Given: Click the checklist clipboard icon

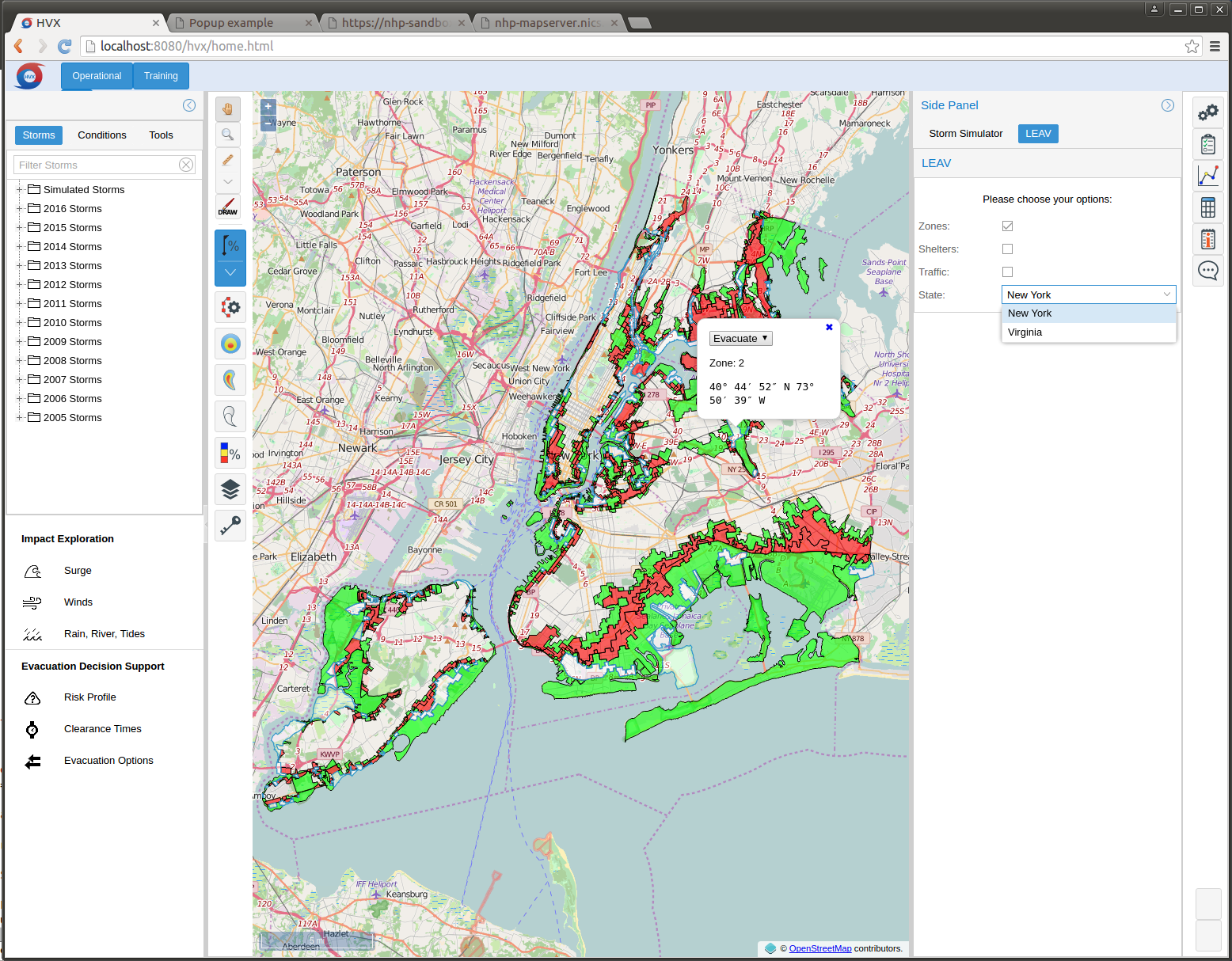Looking at the screenshot, I should point(1208,144).
